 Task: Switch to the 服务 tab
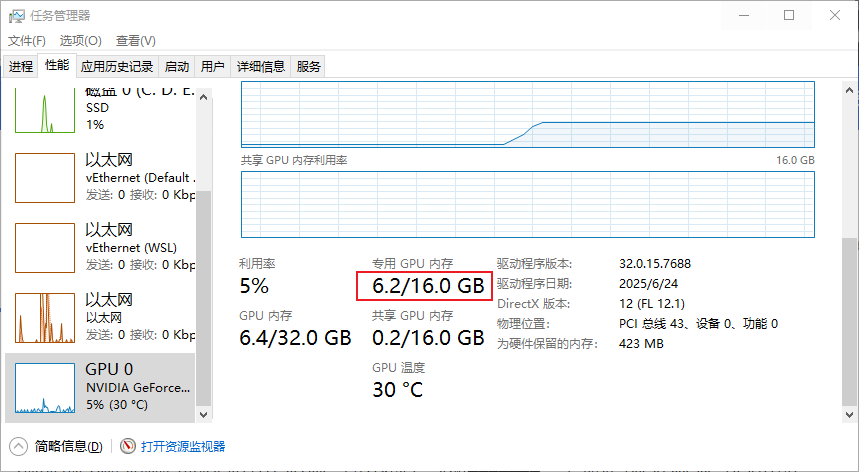click(x=309, y=67)
